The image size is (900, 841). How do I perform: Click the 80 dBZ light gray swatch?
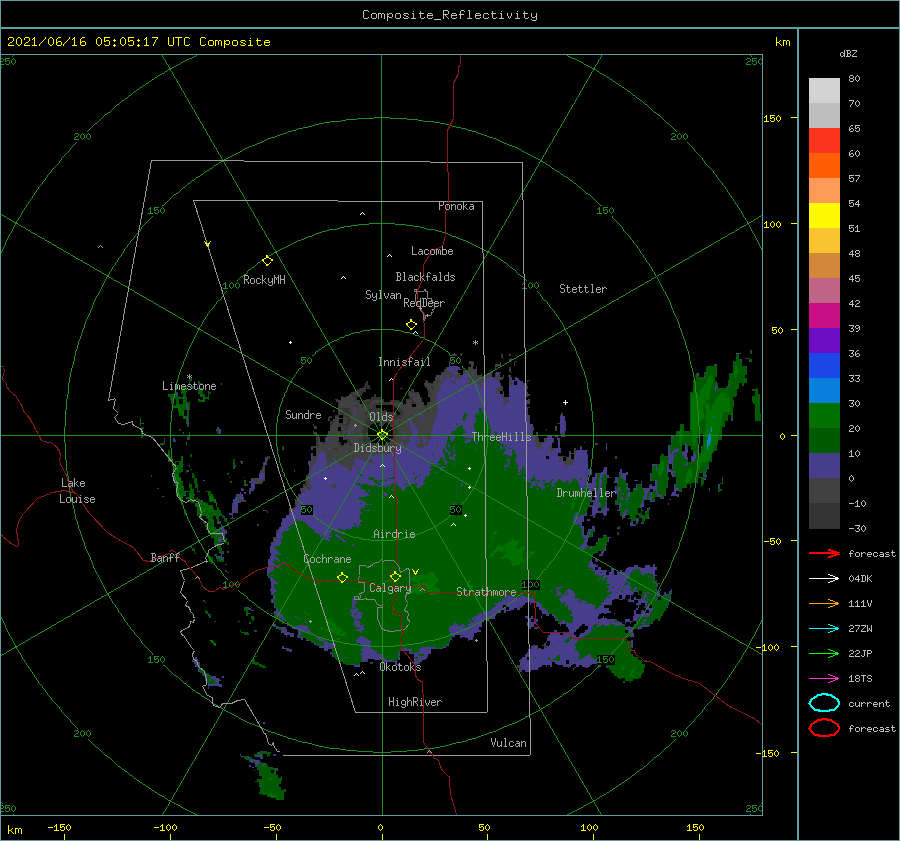pos(824,90)
